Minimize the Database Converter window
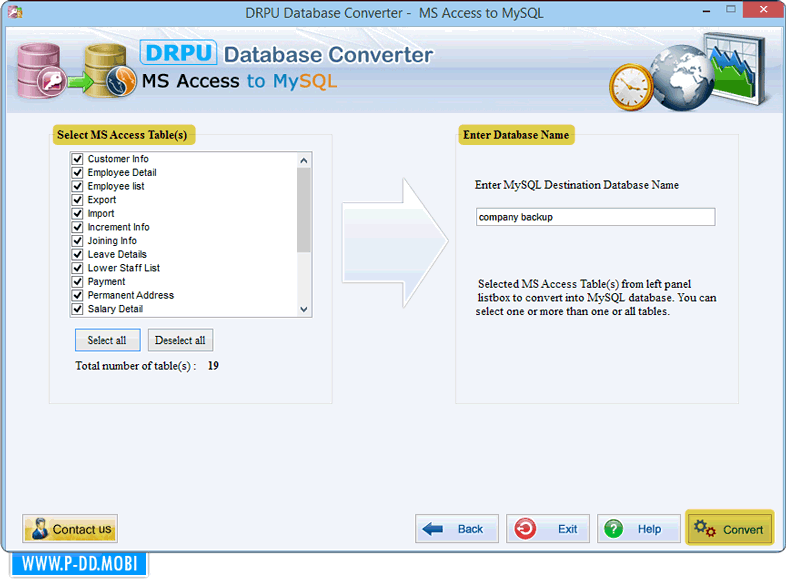This screenshot has width=786, height=580. pyautogui.click(x=706, y=11)
